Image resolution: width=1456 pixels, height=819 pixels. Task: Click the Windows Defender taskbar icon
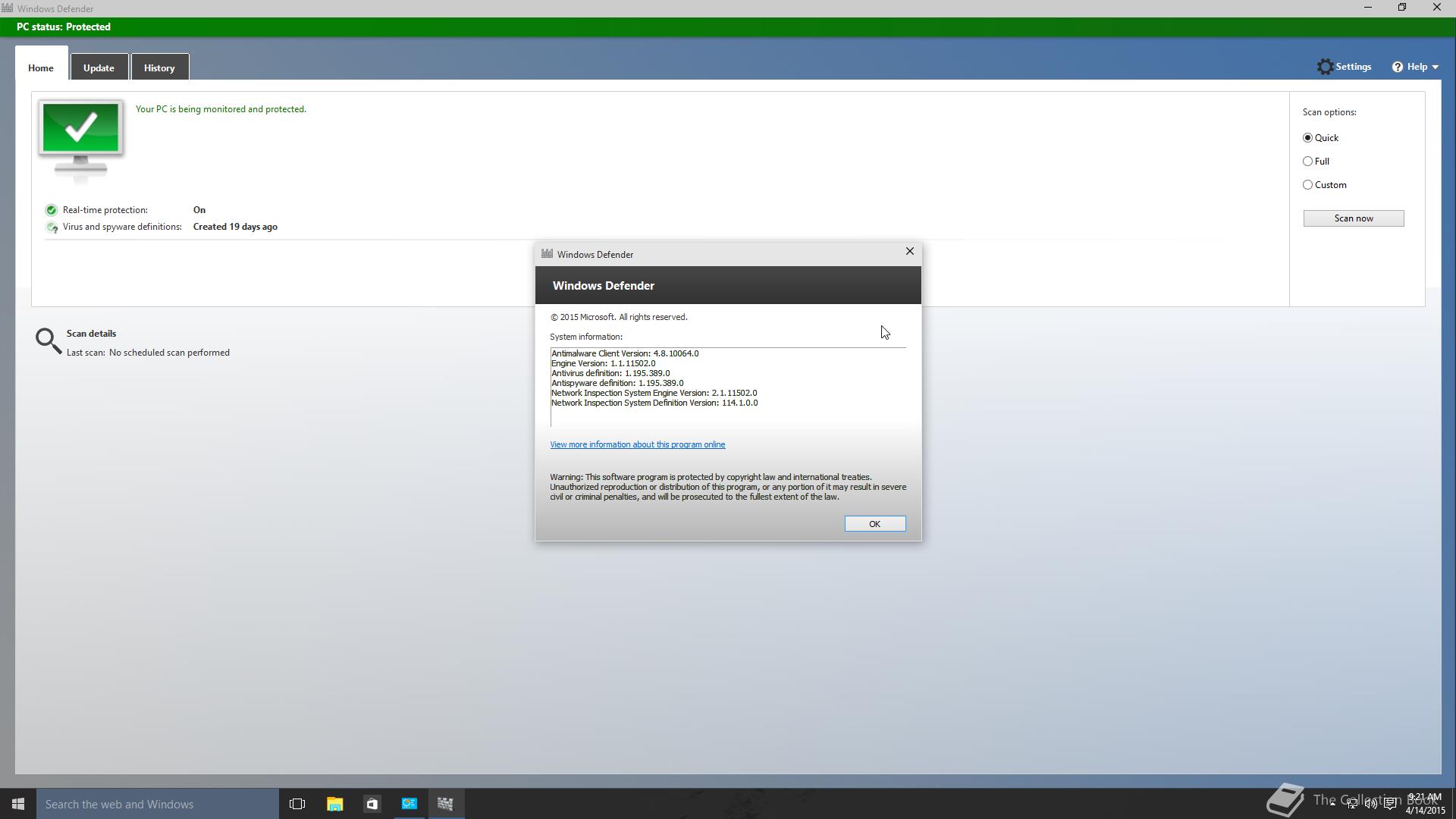pos(446,804)
